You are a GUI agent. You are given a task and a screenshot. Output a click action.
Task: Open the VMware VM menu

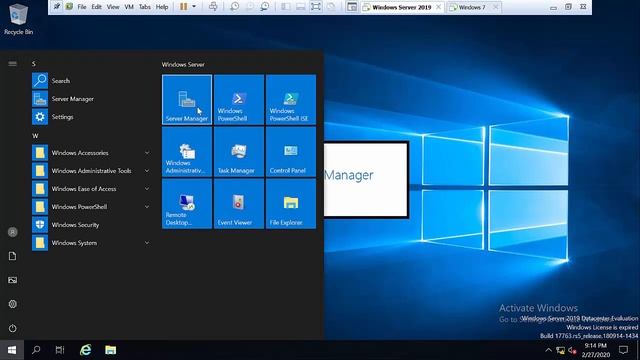click(129, 7)
